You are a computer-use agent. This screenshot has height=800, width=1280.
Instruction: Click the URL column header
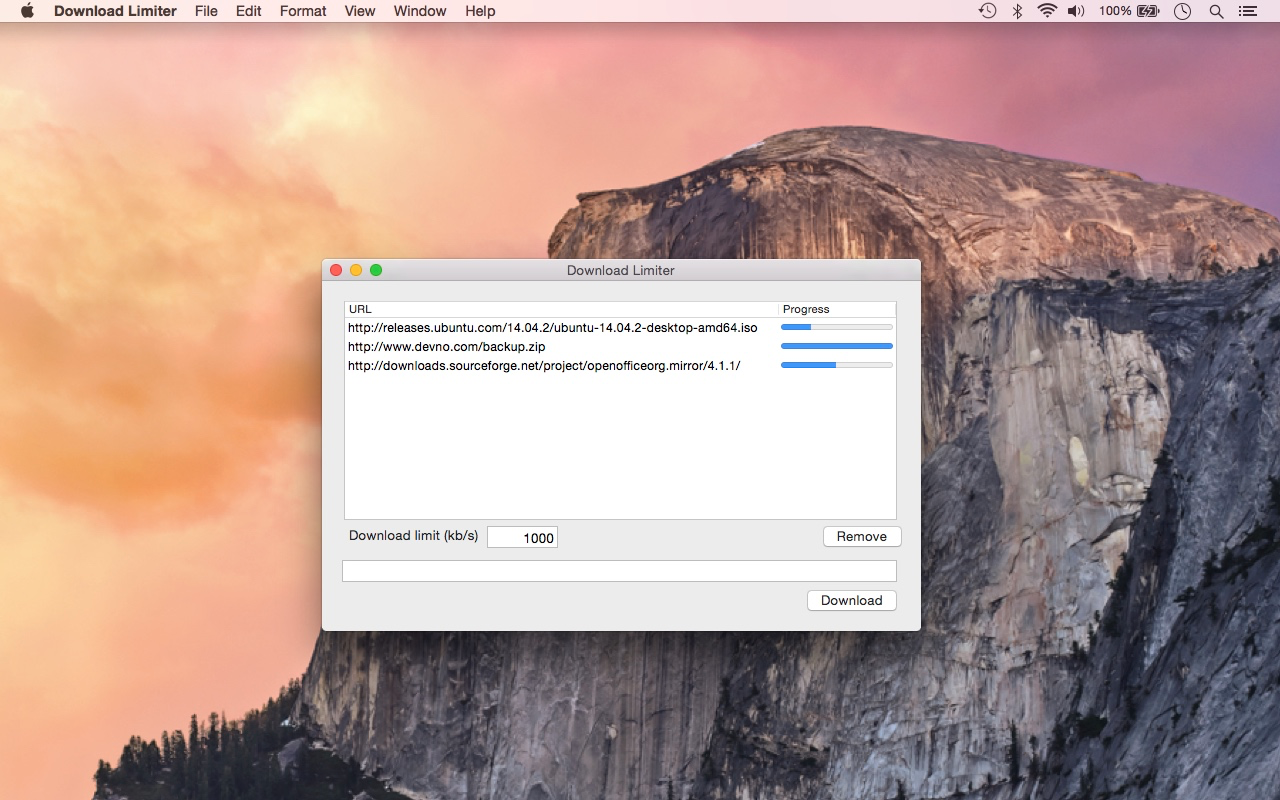coord(561,309)
